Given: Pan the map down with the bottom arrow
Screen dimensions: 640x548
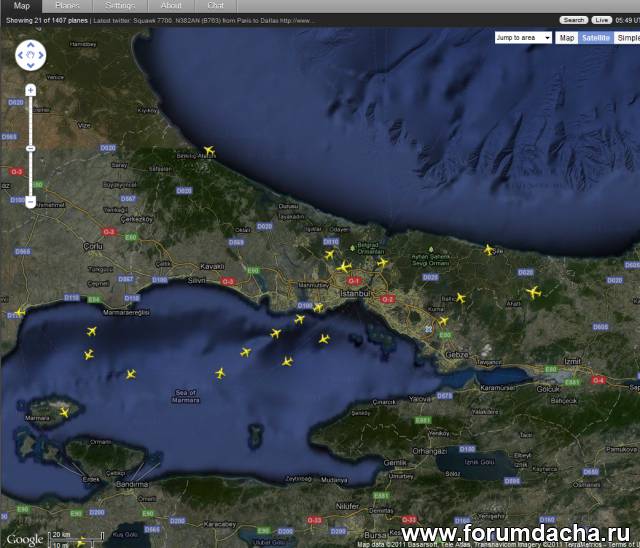Looking at the screenshot, I should 30,66.
